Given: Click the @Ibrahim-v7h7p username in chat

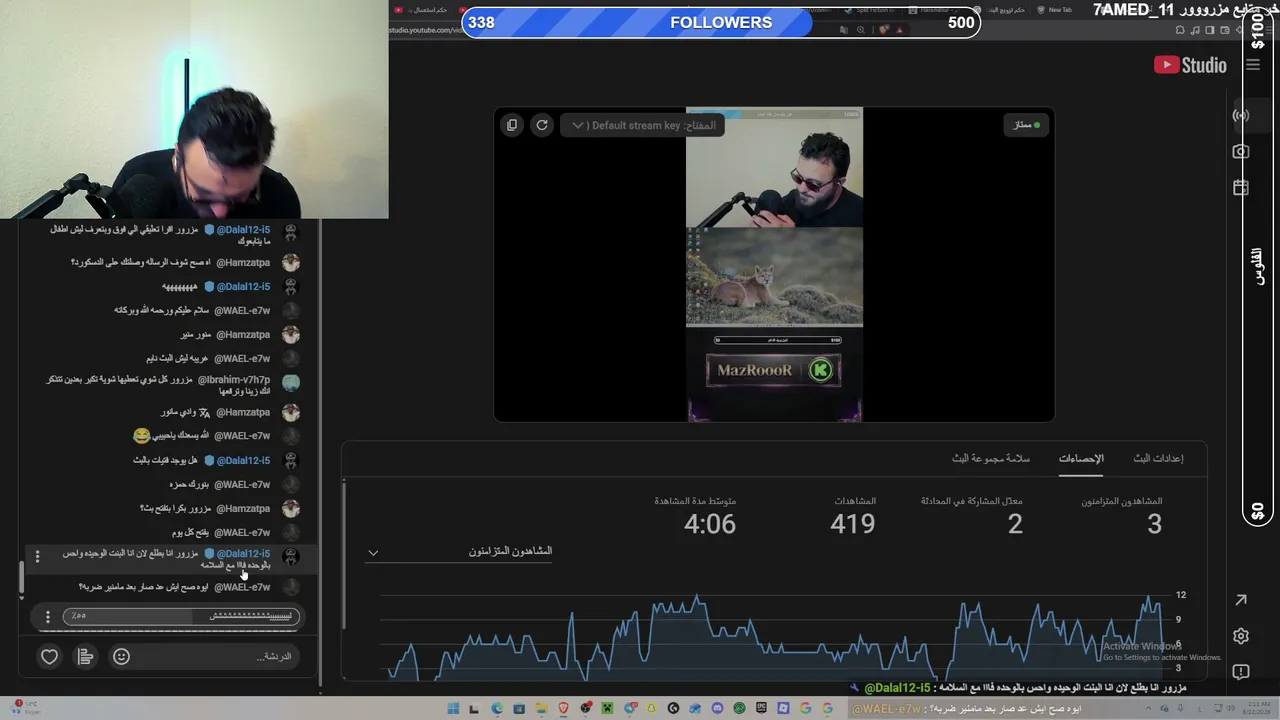Looking at the screenshot, I should [233, 380].
